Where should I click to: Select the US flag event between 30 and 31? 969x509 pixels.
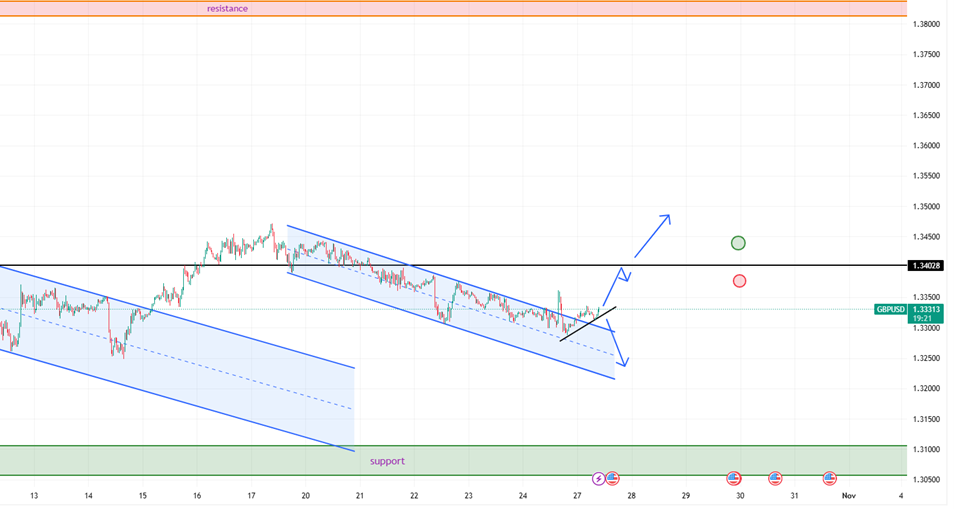[775, 479]
